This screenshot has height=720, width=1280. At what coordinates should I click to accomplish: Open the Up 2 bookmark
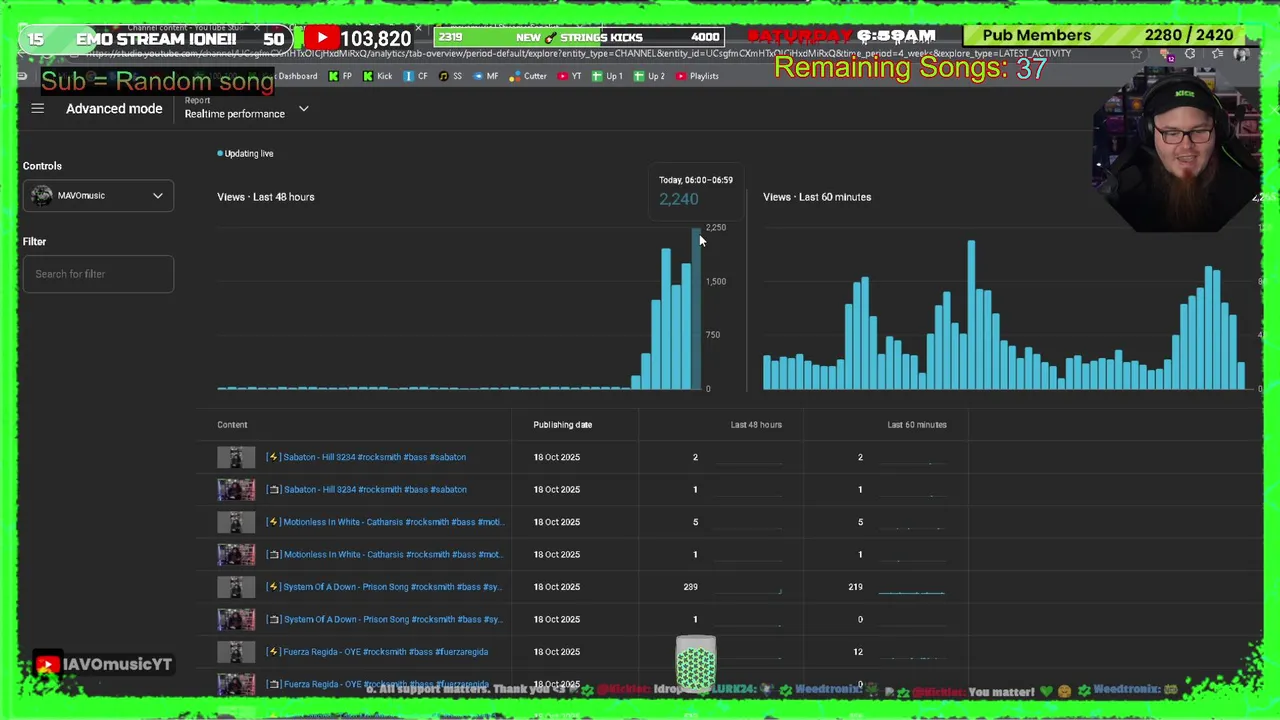(x=649, y=76)
